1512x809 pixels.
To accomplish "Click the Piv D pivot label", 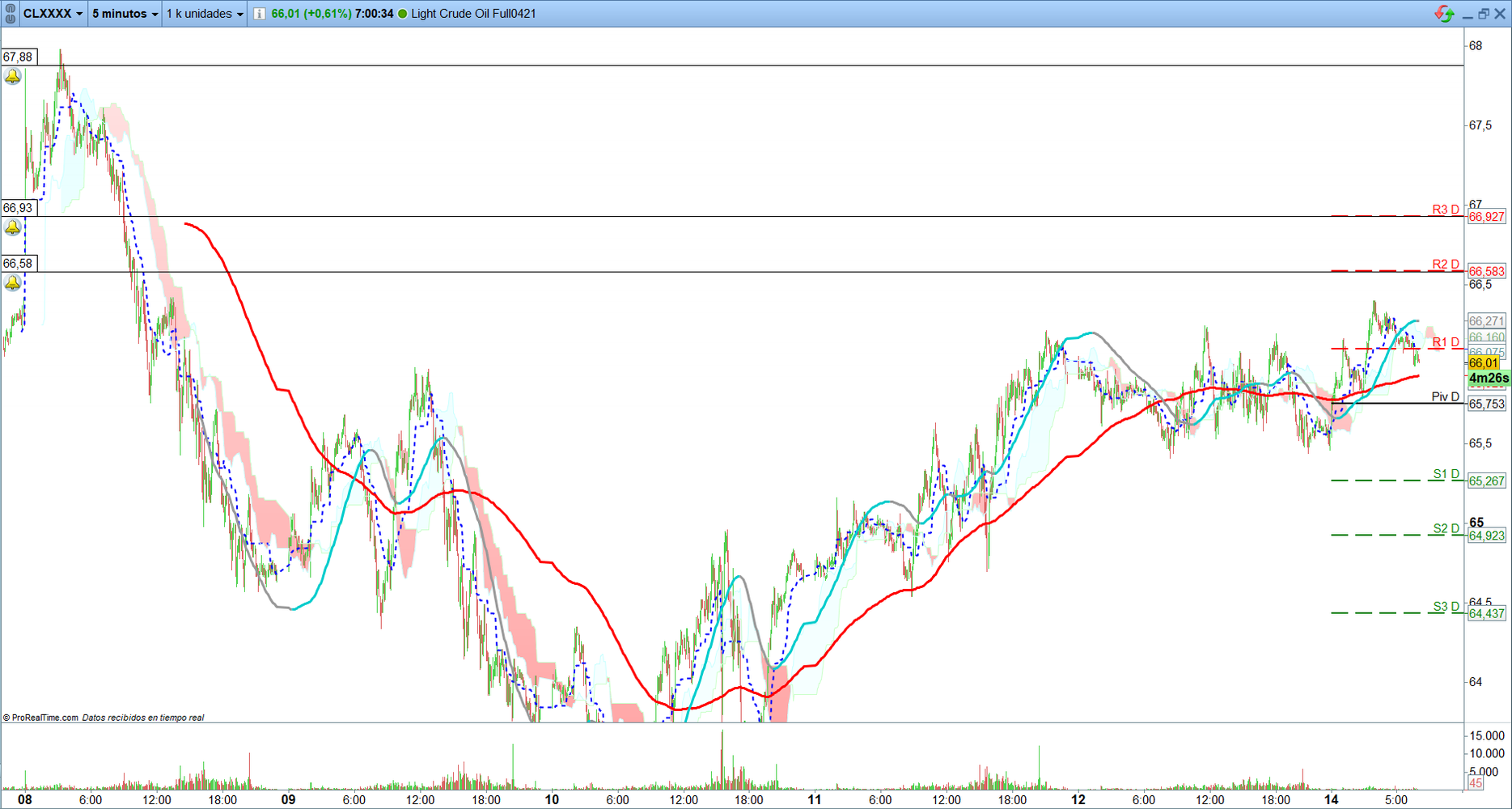I will coord(1446,396).
